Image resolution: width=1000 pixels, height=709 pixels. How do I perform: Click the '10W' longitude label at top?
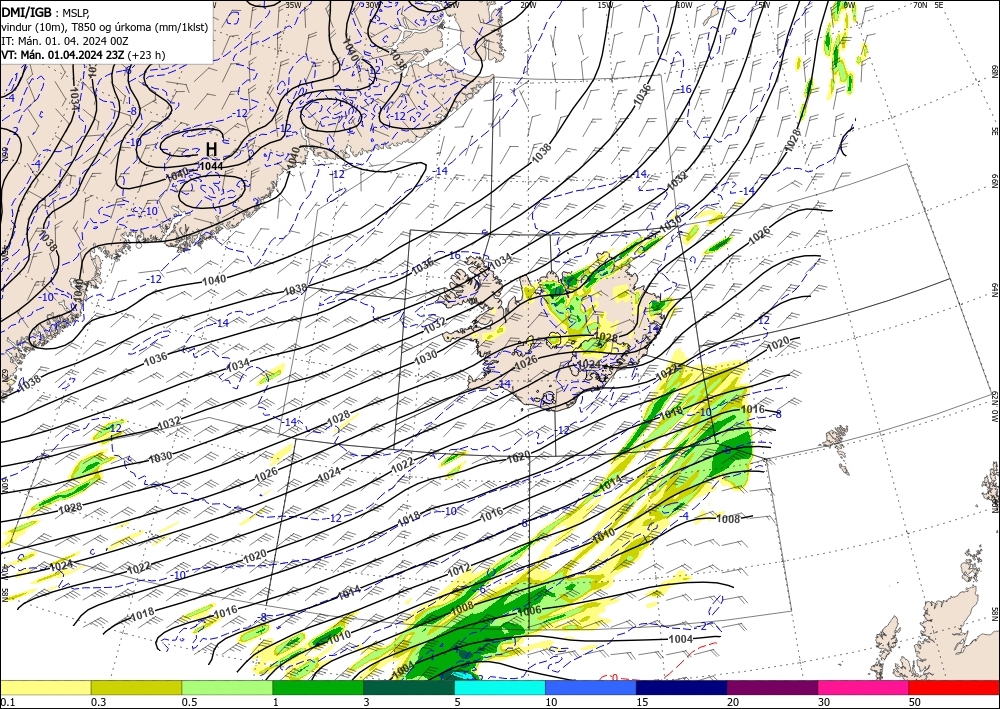click(x=684, y=4)
